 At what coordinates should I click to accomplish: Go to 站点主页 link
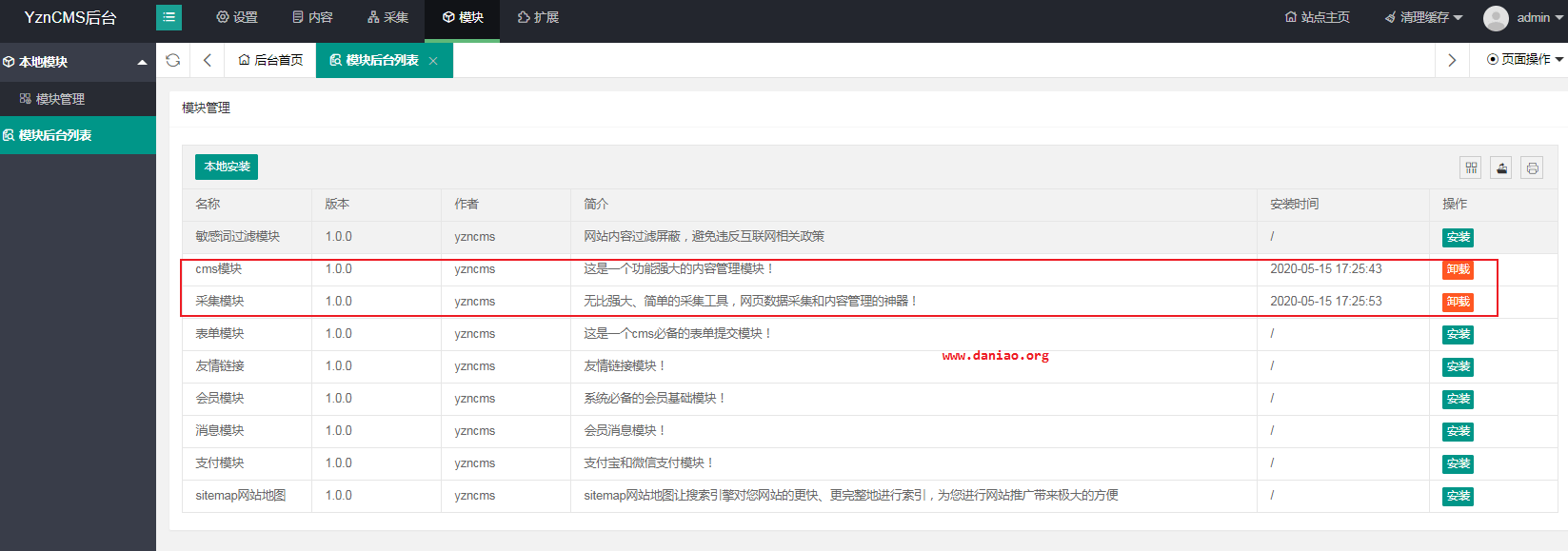click(x=1318, y=17)
